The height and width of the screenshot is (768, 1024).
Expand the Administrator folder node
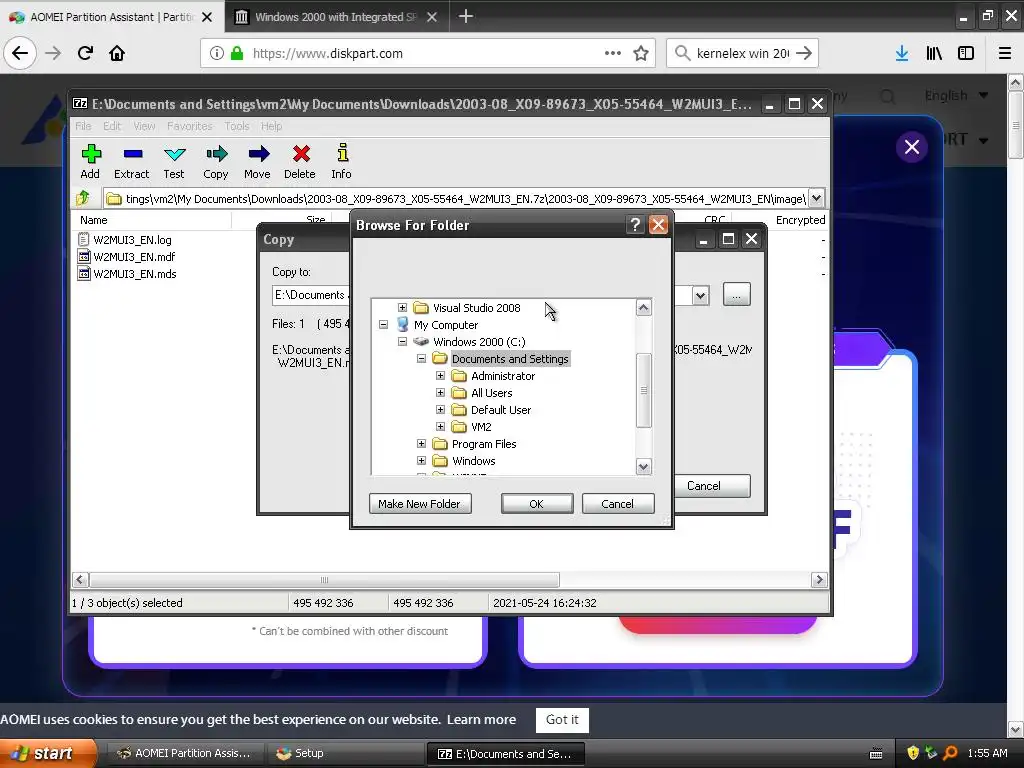point(440,376)
